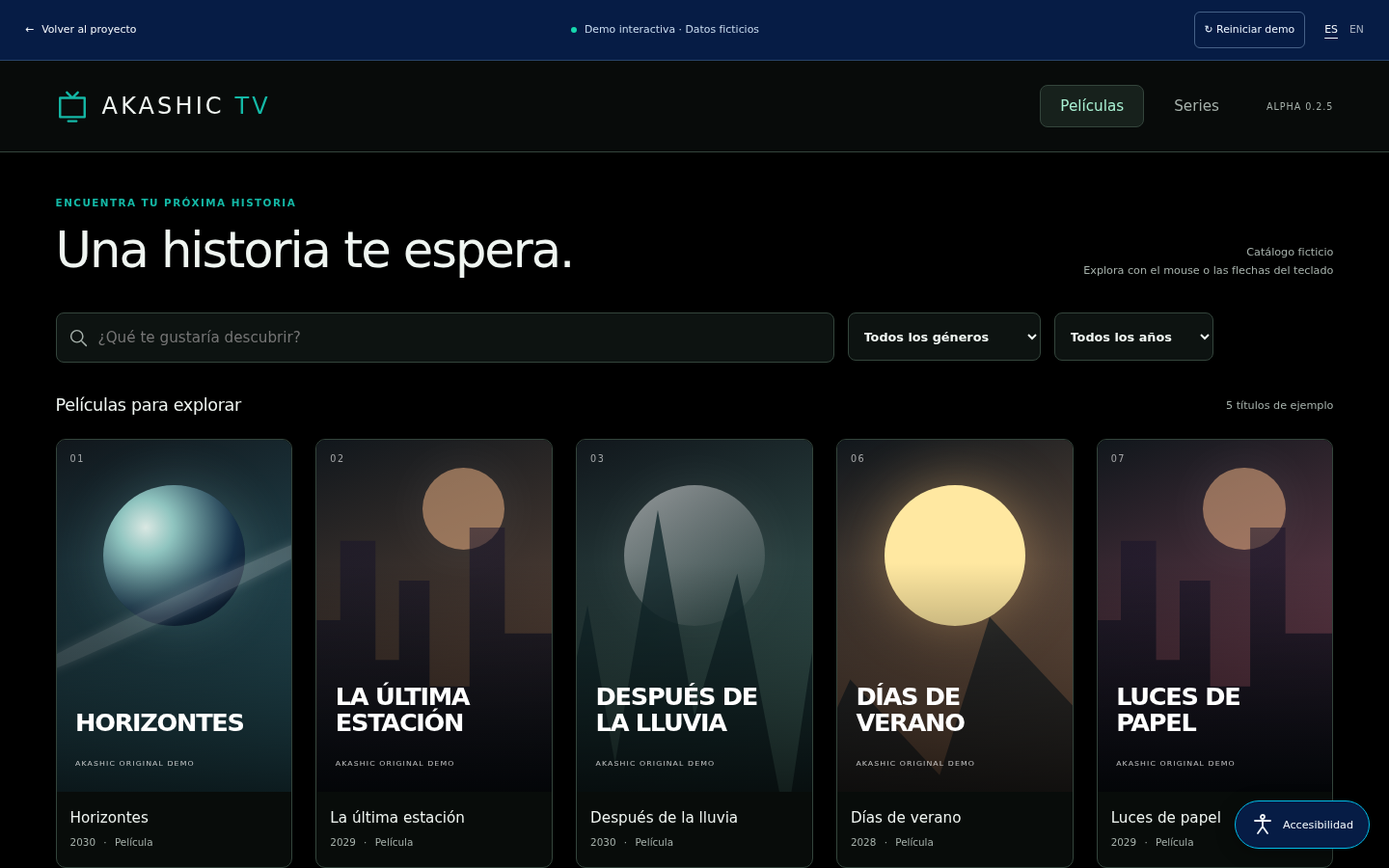Click 'ENCUENTRA TU PRÓXIMA HISTORIA' tagline

[176, 203]
